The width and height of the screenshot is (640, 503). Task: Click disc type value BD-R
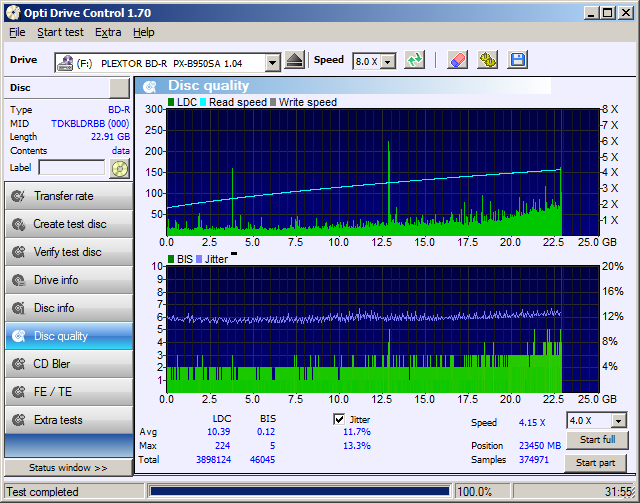pyautogui.click(x=119, y=110)
